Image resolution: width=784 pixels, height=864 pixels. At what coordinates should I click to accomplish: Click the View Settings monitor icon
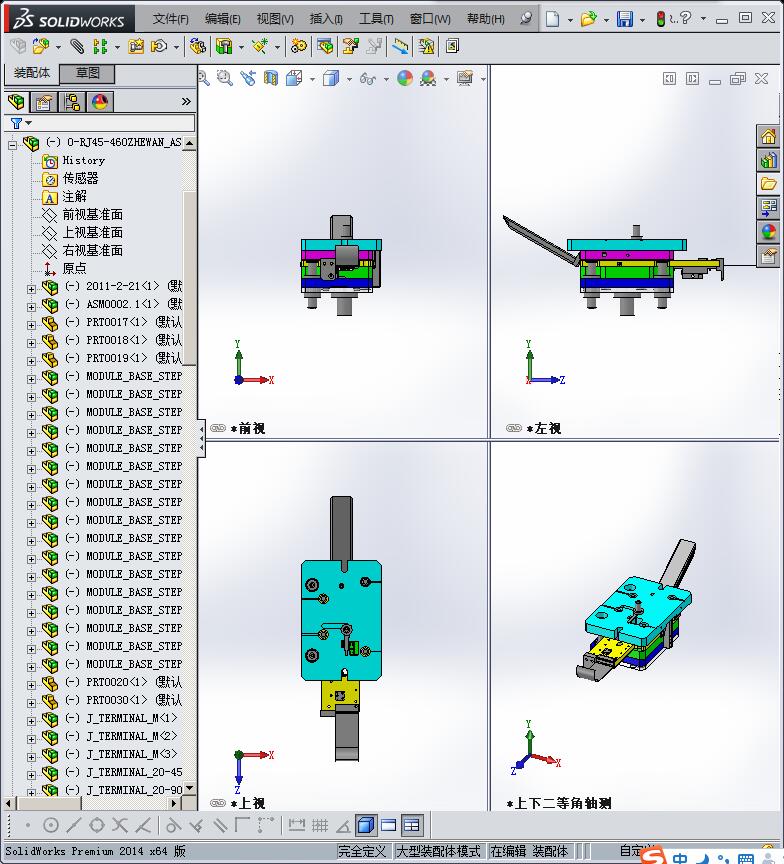[x=465, y=78]
